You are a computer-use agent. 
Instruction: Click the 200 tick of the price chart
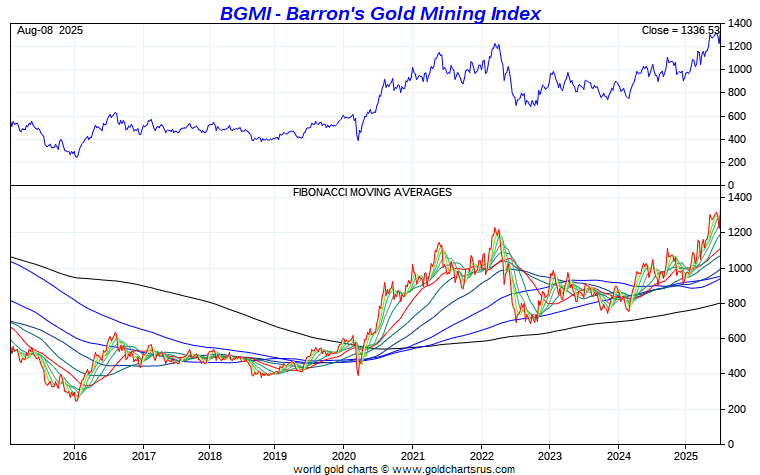[x=737, y=162]
